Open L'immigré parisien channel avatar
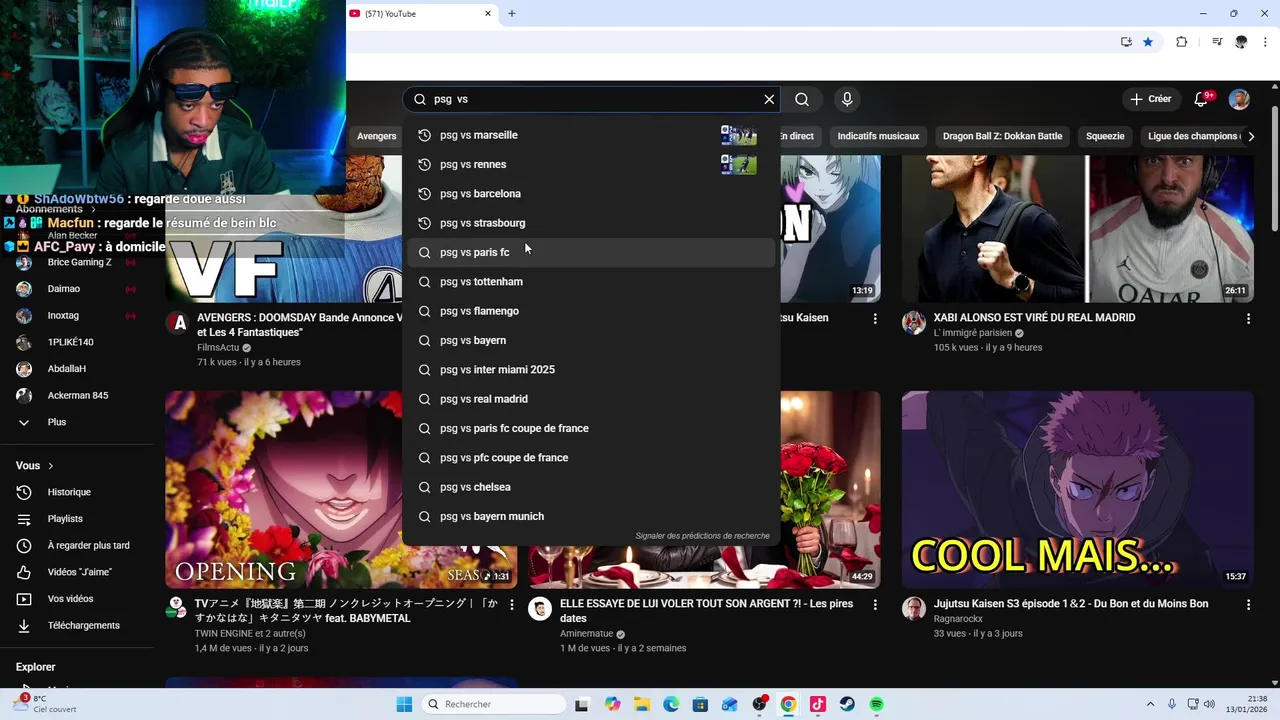 (x=914, y=322)
